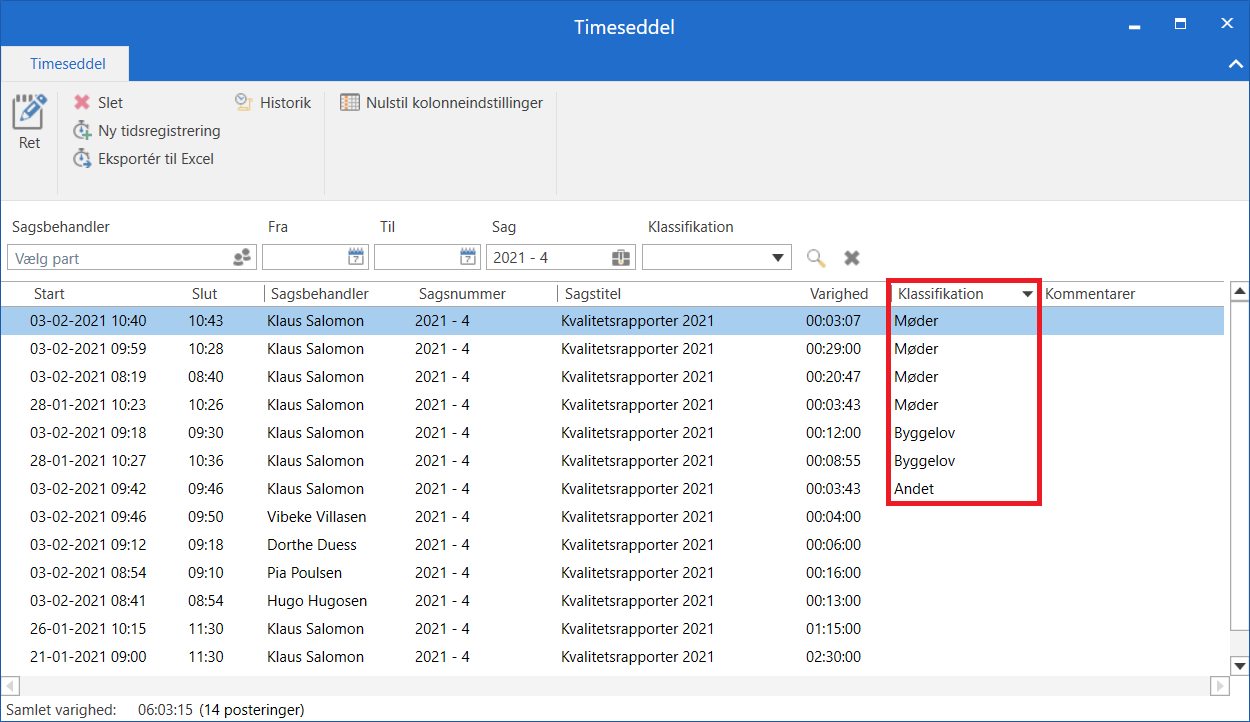
Task: Click the Eksportér til Excel icon
Action: [x=82, y=159]
